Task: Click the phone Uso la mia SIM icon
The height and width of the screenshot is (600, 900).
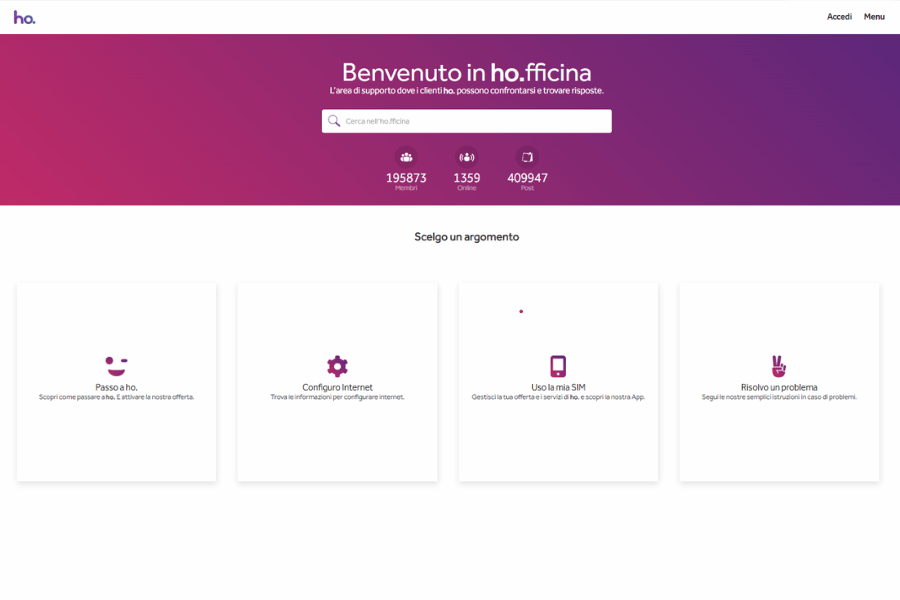Action: click(558, 366)
